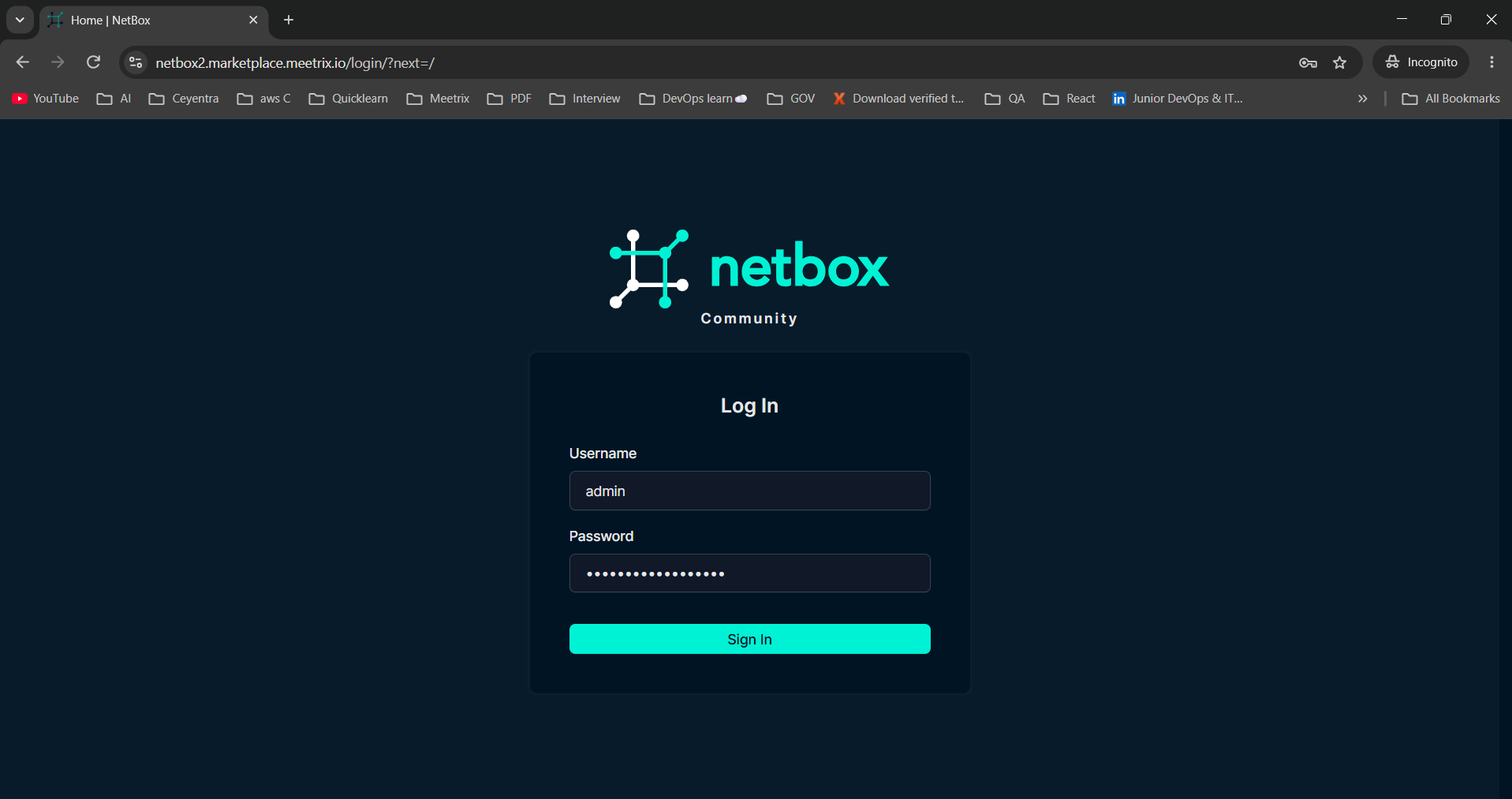
Task: Open the Incognito profile indicator
Action: click(x=1421, y=62)
